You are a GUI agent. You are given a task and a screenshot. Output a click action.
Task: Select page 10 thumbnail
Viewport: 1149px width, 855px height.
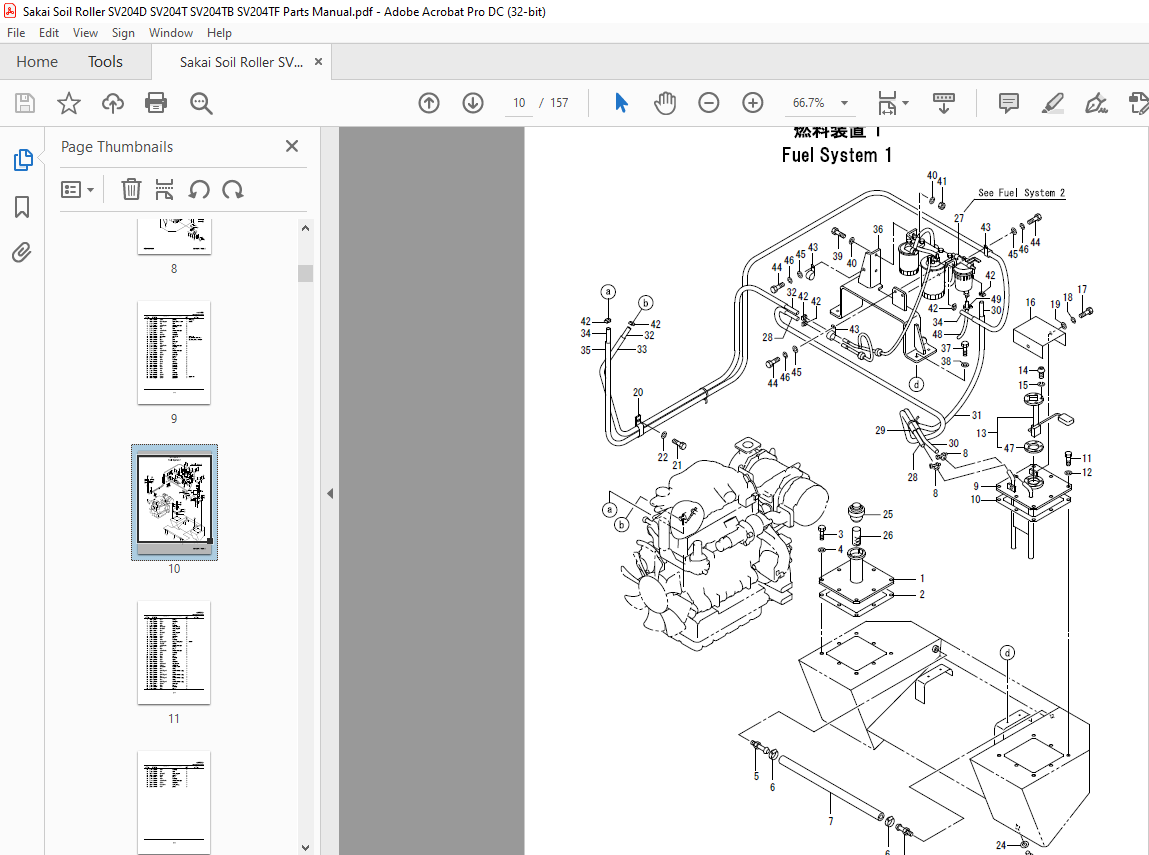[x=174, y=503]
